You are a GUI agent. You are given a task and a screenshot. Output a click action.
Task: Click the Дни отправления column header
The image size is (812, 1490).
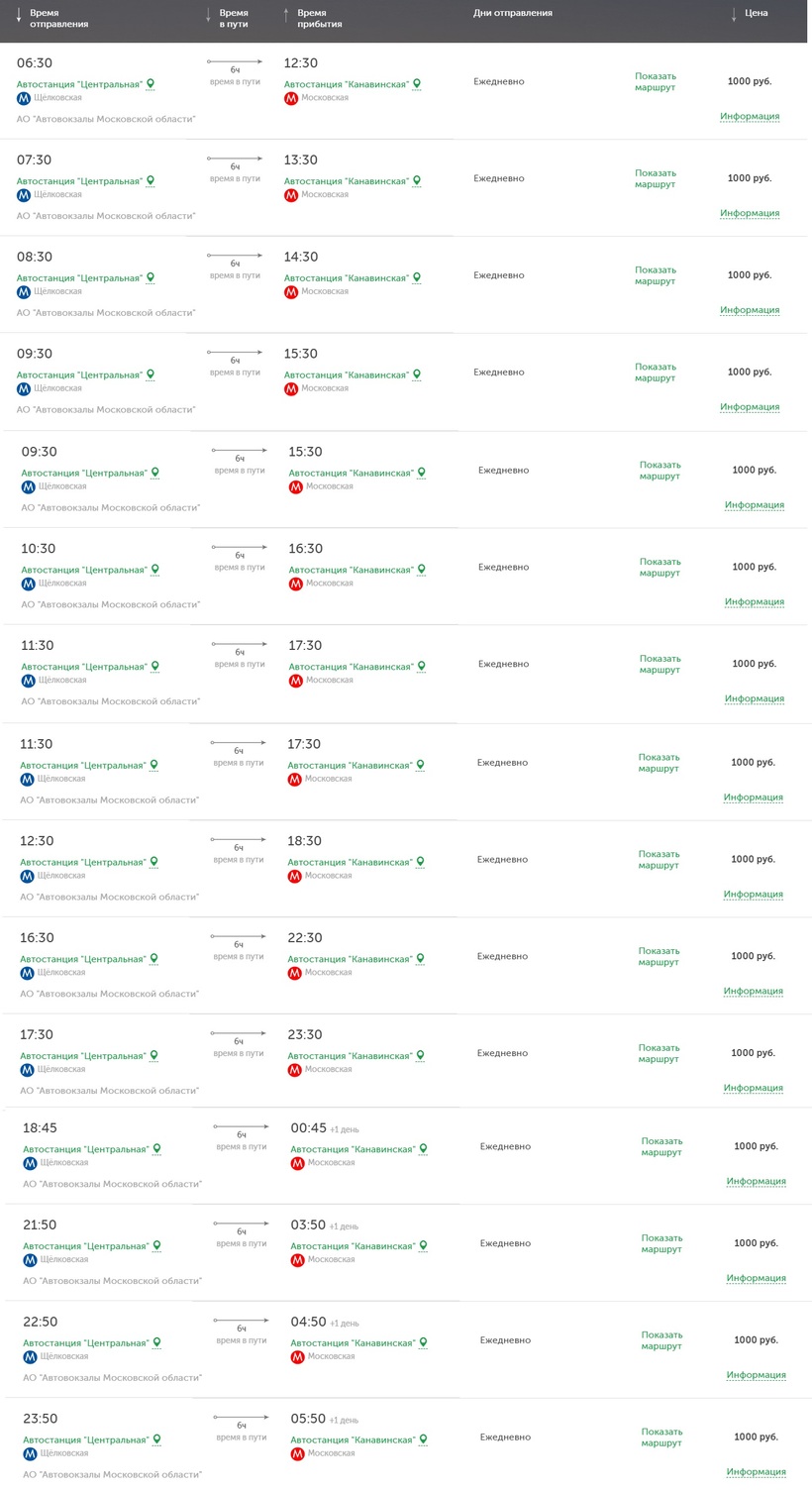point(512,13)
